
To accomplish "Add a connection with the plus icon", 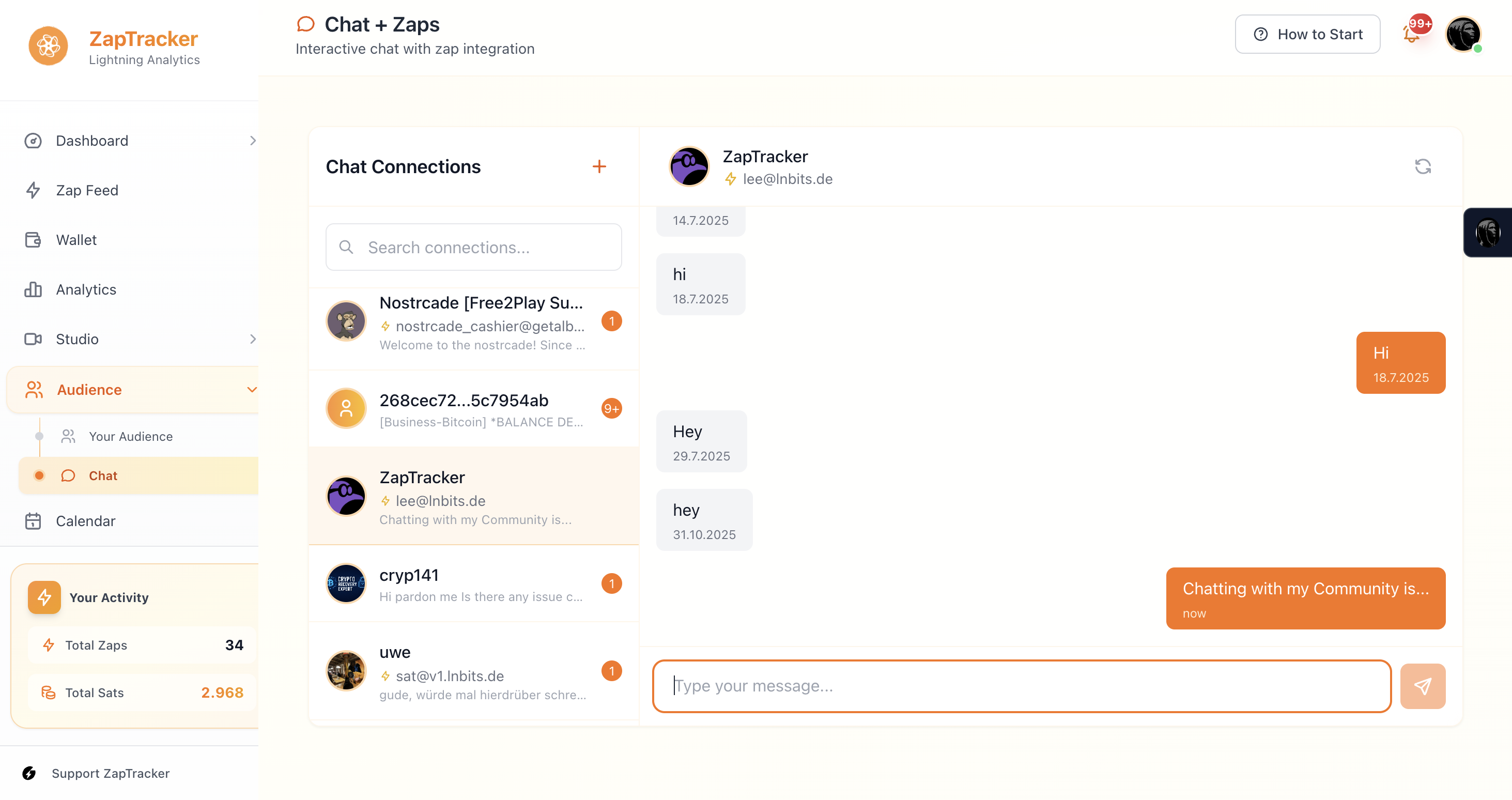I will pos(599,167).
